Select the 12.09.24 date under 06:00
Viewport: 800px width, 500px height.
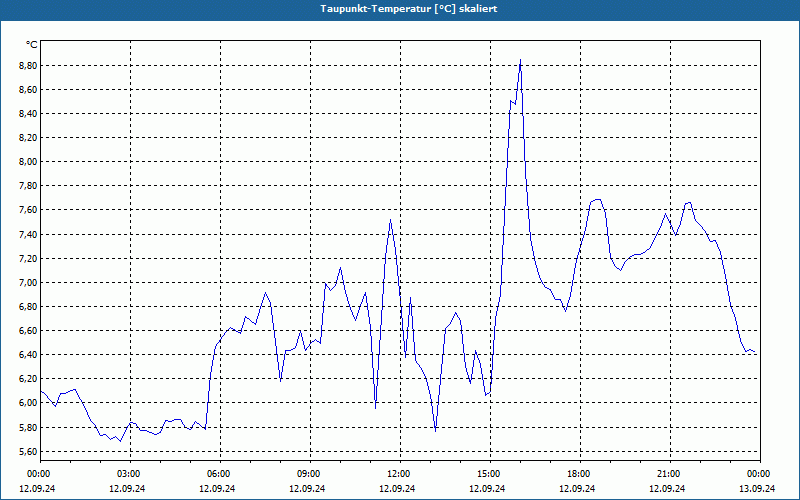pyautogui.click(x=217, y=488)
